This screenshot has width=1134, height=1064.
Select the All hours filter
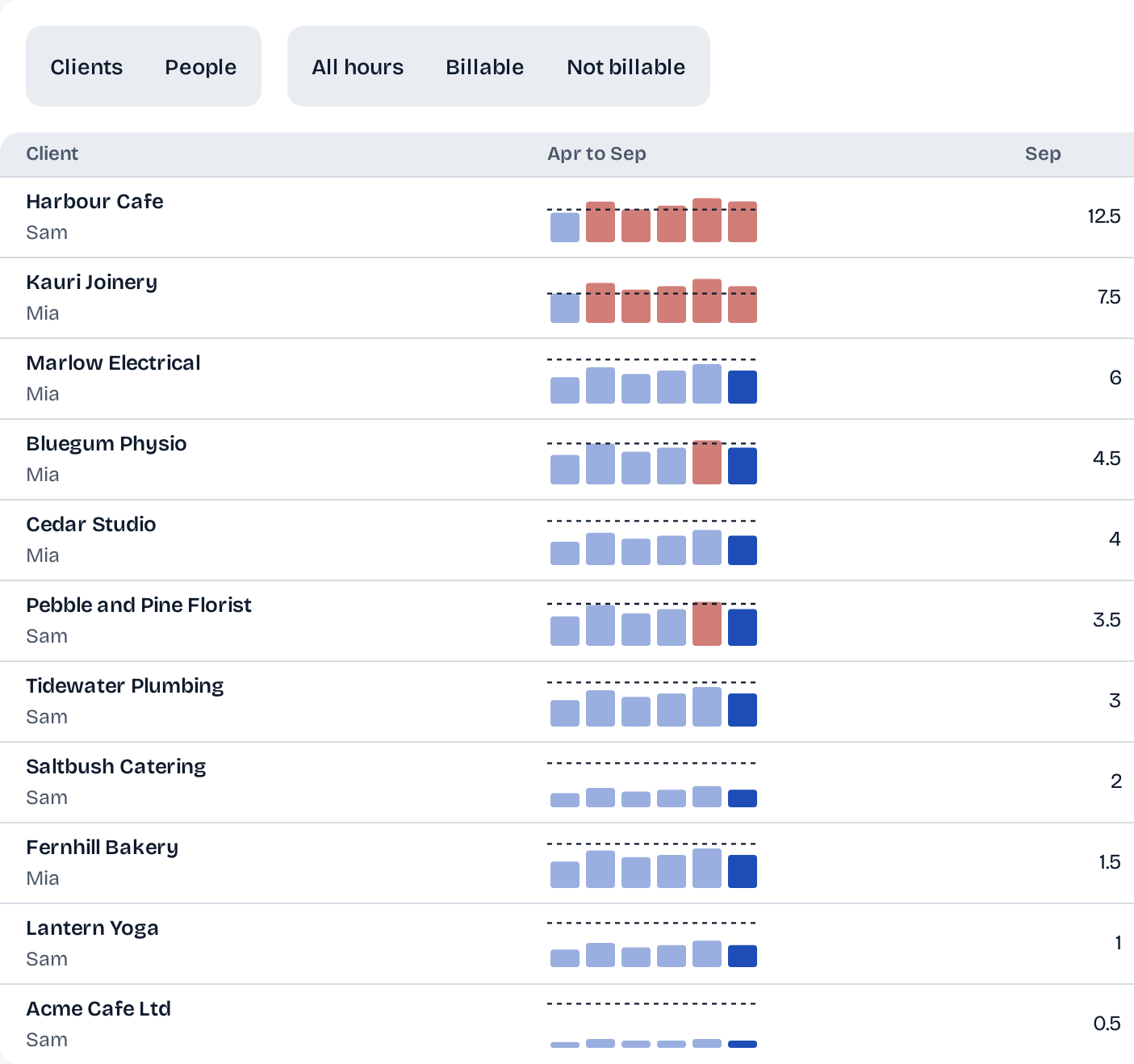pyautogui.click(x=358, y=67)
